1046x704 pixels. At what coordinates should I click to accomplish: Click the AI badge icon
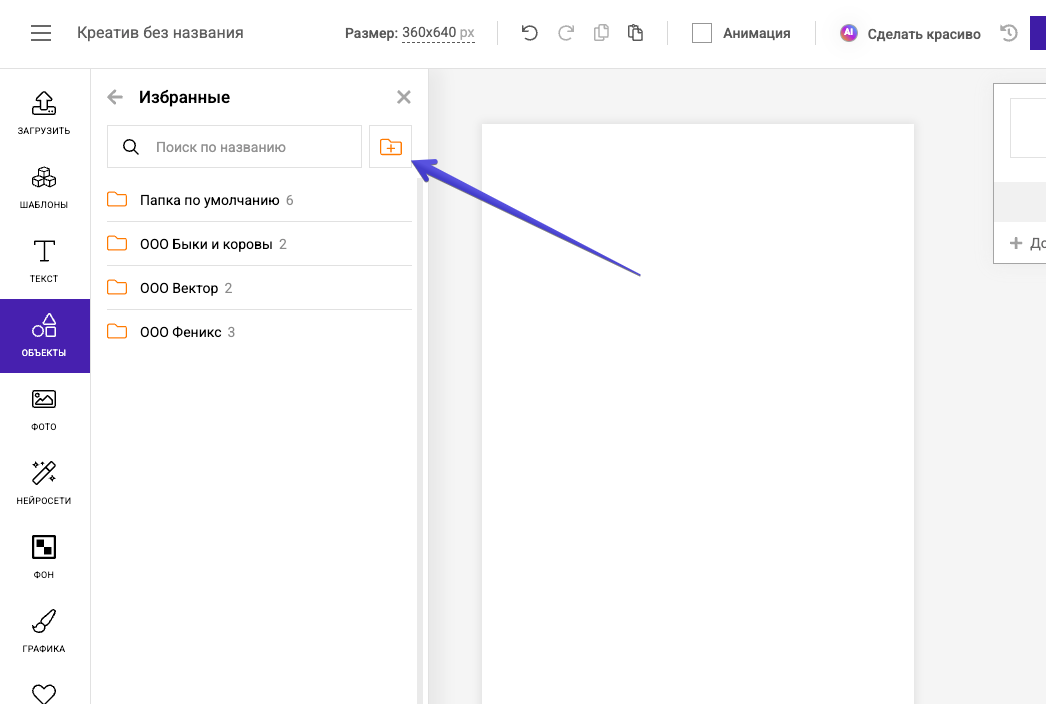coord(849,33)
